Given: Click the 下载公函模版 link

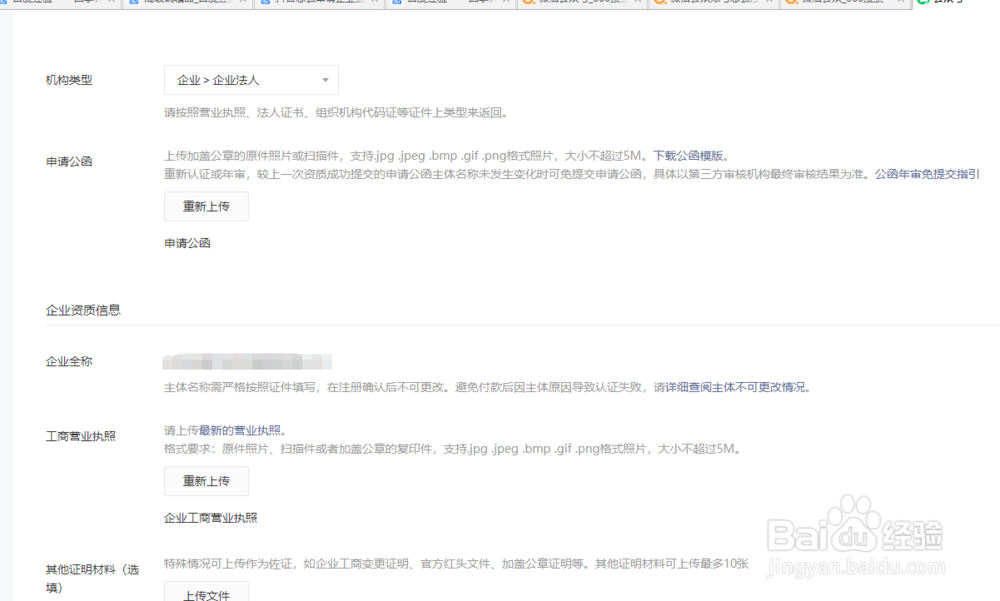Looking at the screenshot, I should (x=688, y=156).
